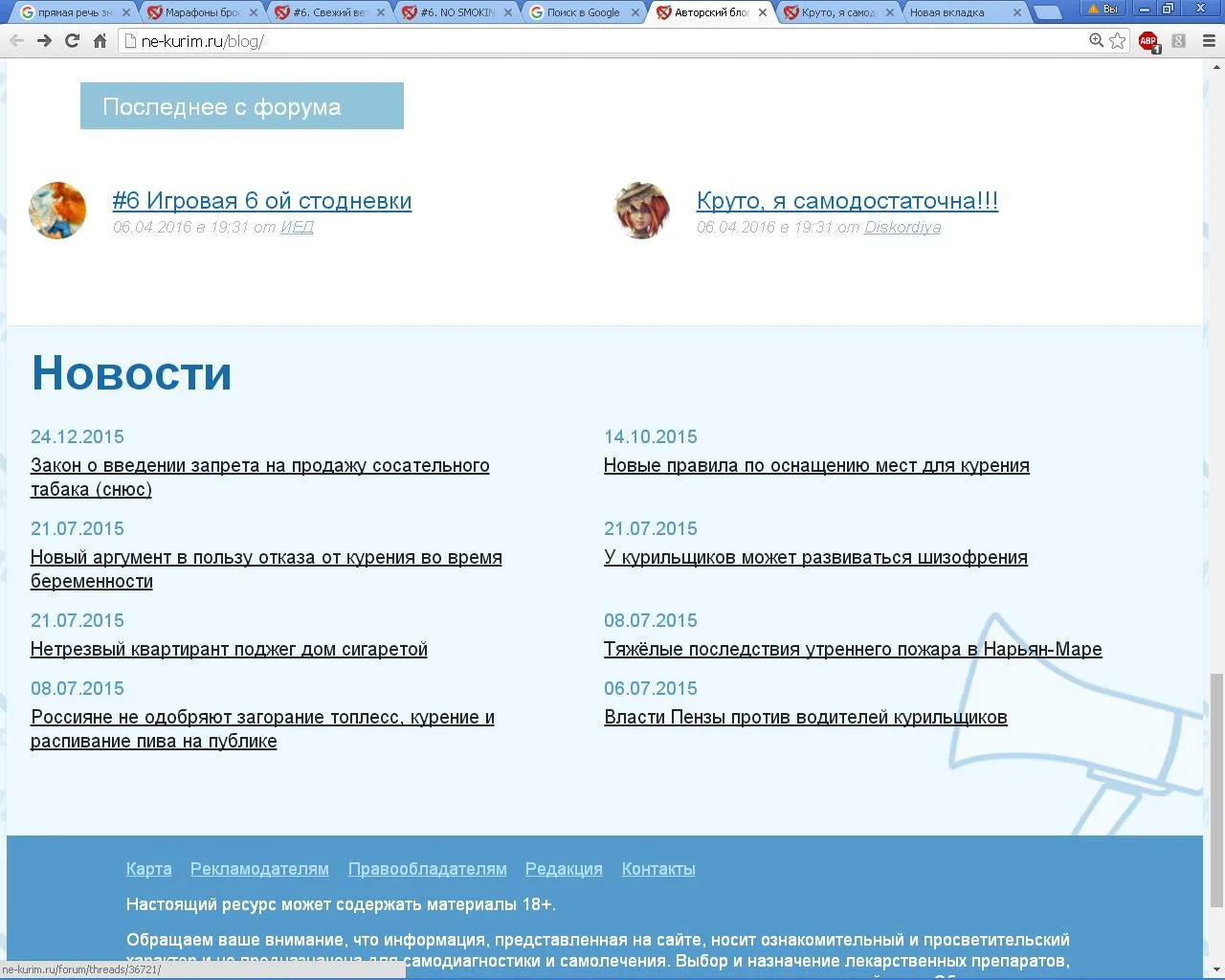
Task: Open the 'Рекламодателям' footer link
Action: (259, 869)
